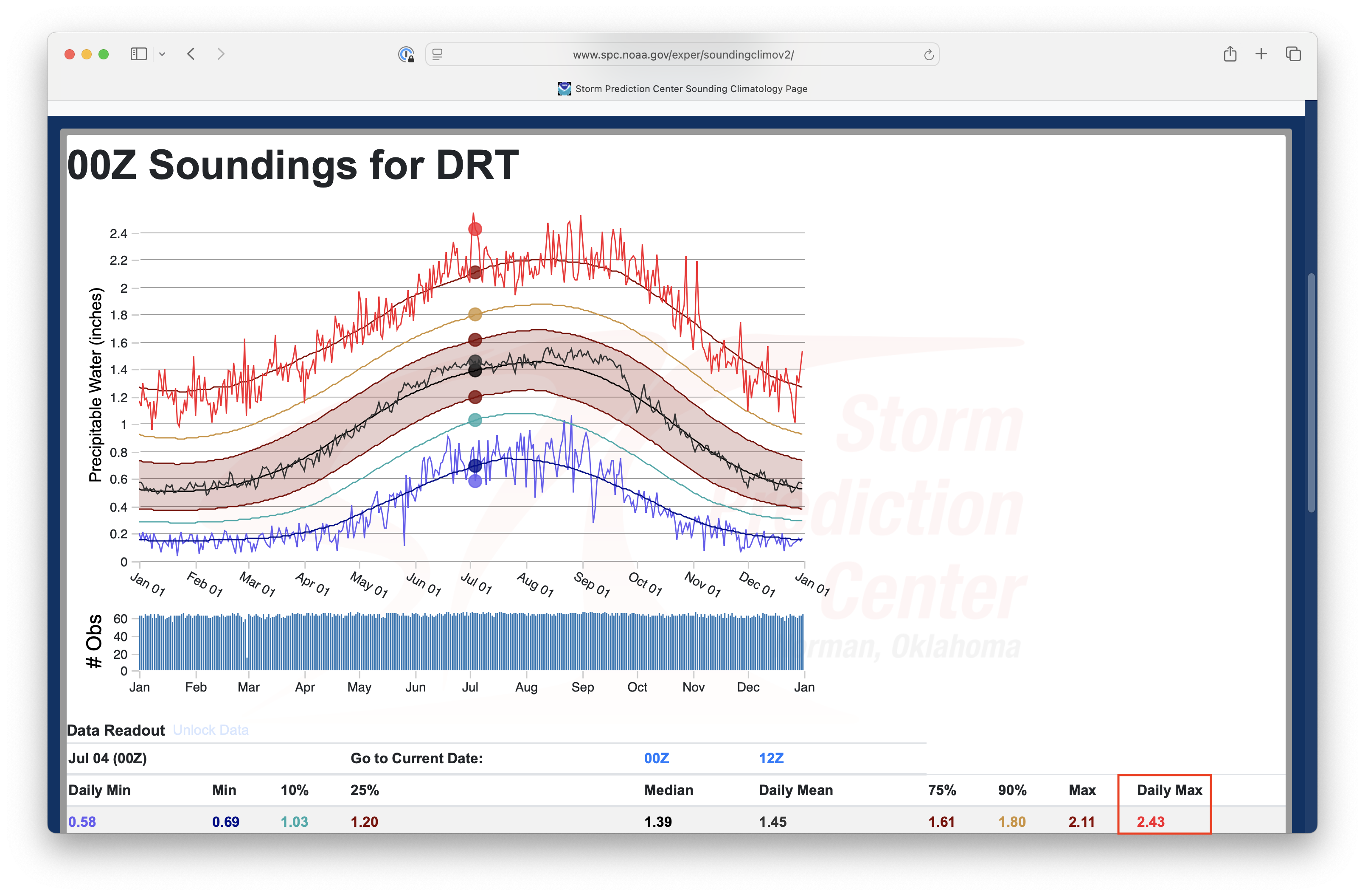Screen dimensions: 1365x896
Task: Click the Jul 04 (00Z) date readout
Action: [107, 758]
